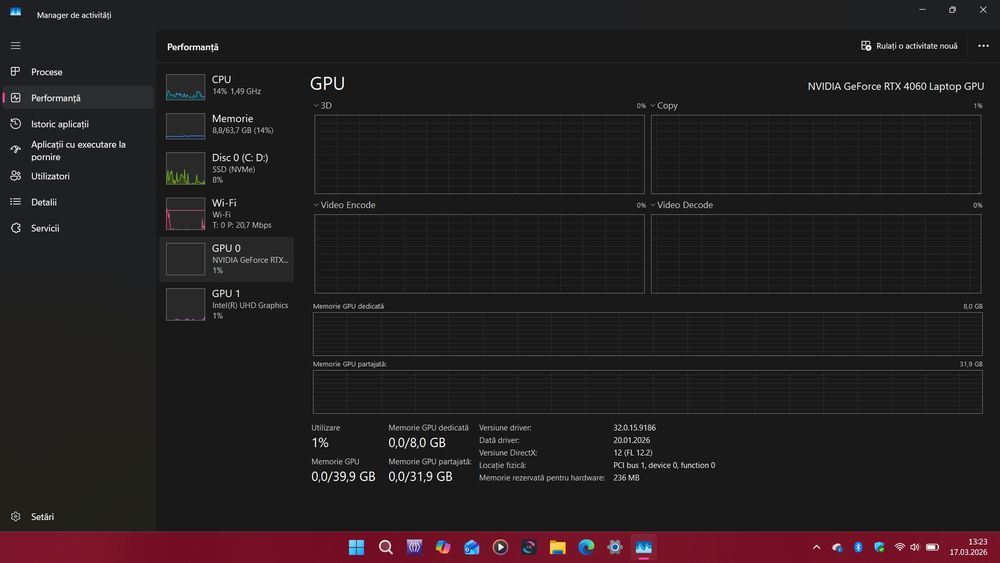1000x563 pixels.
Task: Click the Servicii puzzle icon
Action: coord(15,228)
